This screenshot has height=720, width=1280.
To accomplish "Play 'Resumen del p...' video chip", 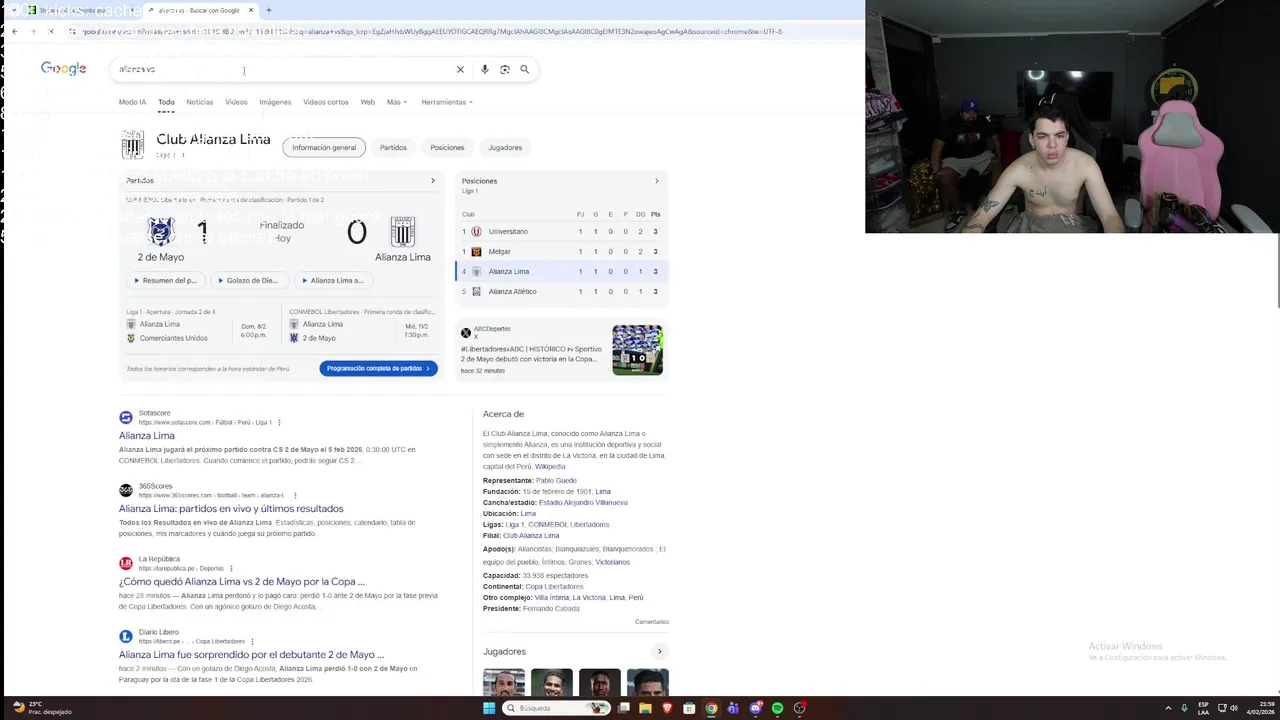I will (x=165, y=281).
